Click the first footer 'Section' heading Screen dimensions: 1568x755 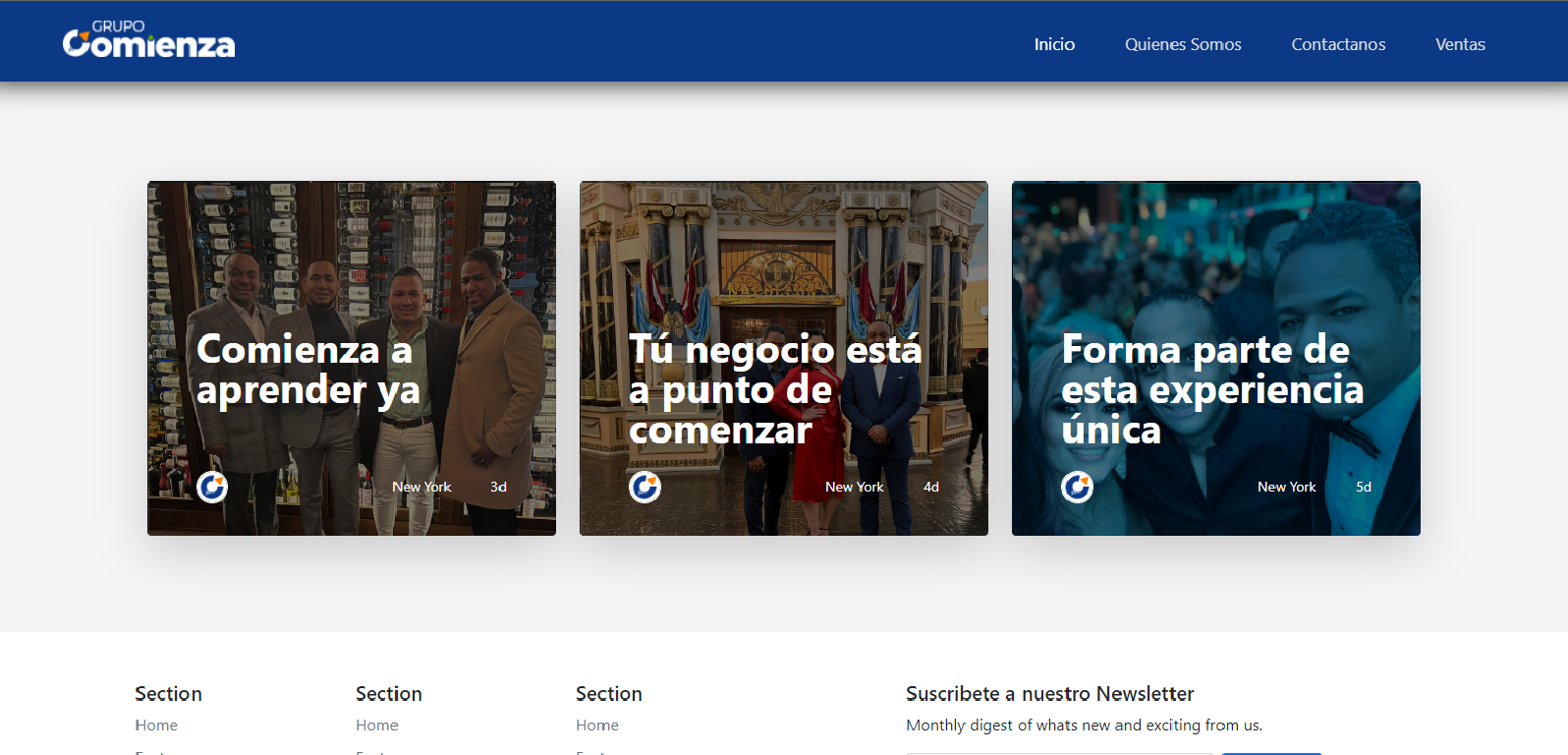pos(168,694)
